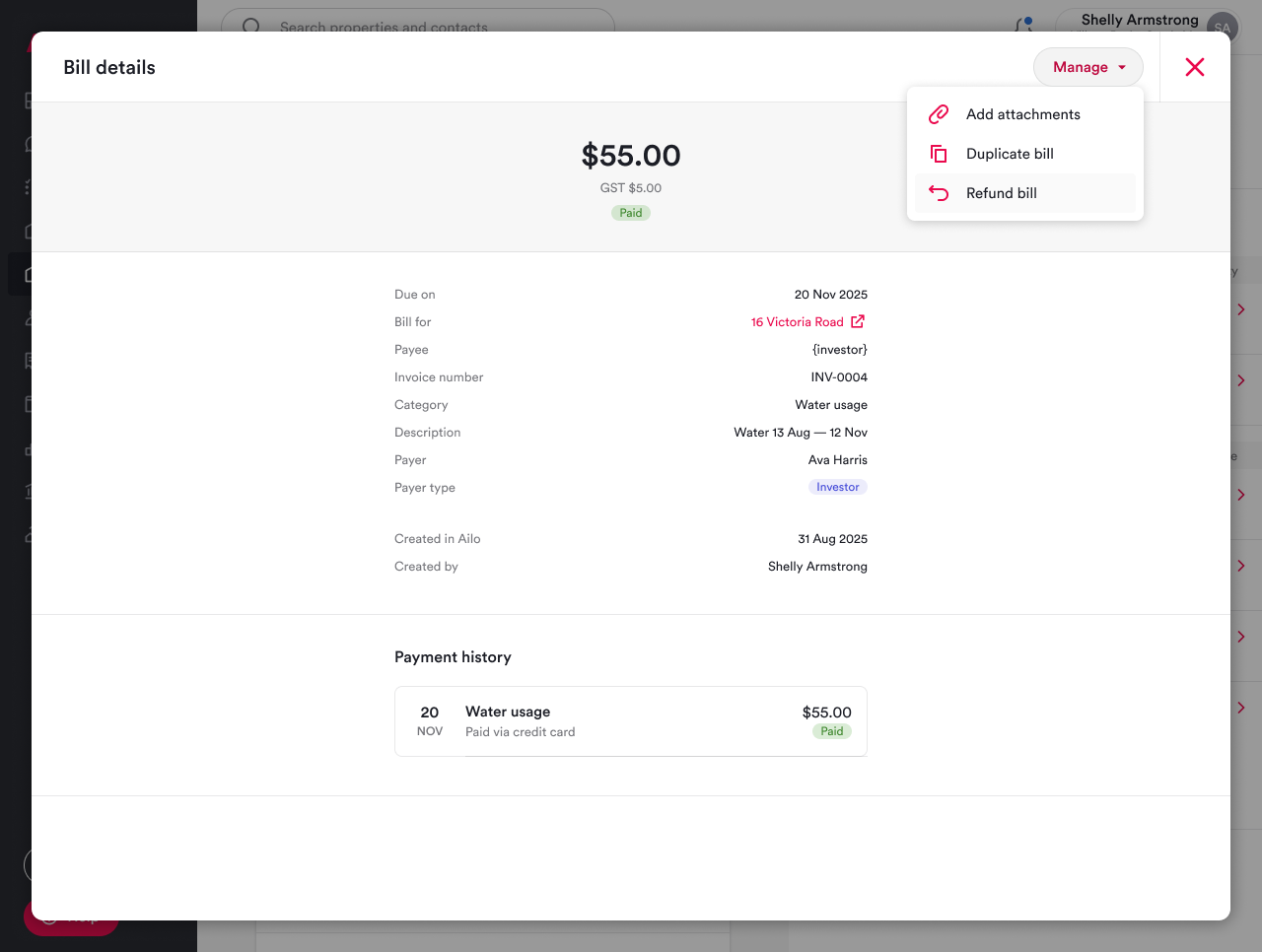Click the refund arrow icon

(939, 193)
